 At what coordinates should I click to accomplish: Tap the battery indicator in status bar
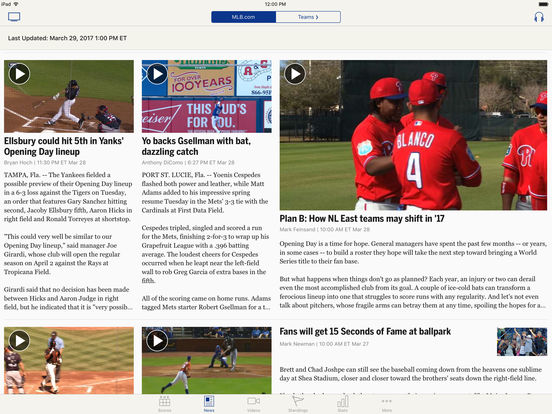click(543, 4)
